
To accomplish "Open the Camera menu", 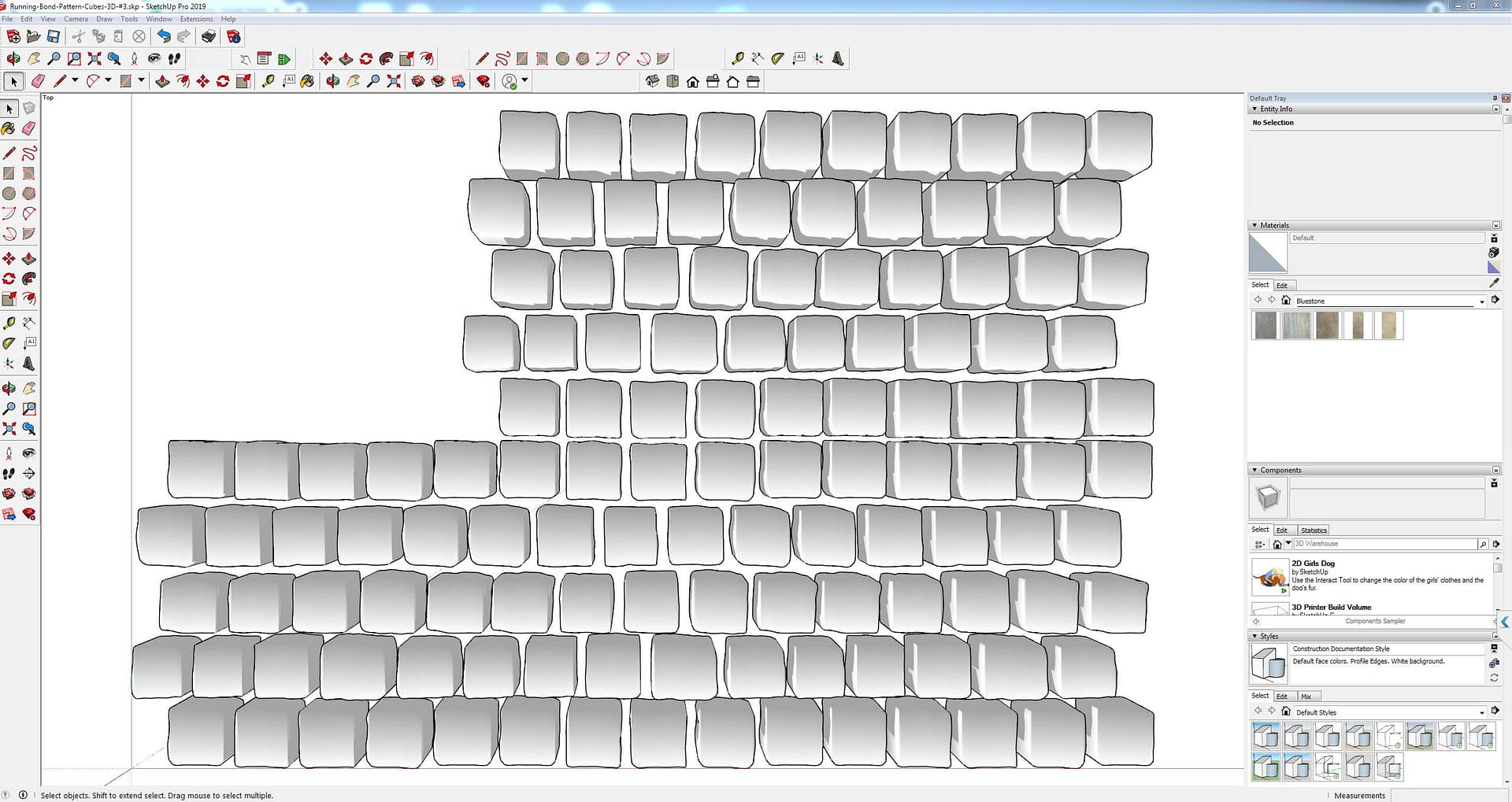I will coord(76,19).
